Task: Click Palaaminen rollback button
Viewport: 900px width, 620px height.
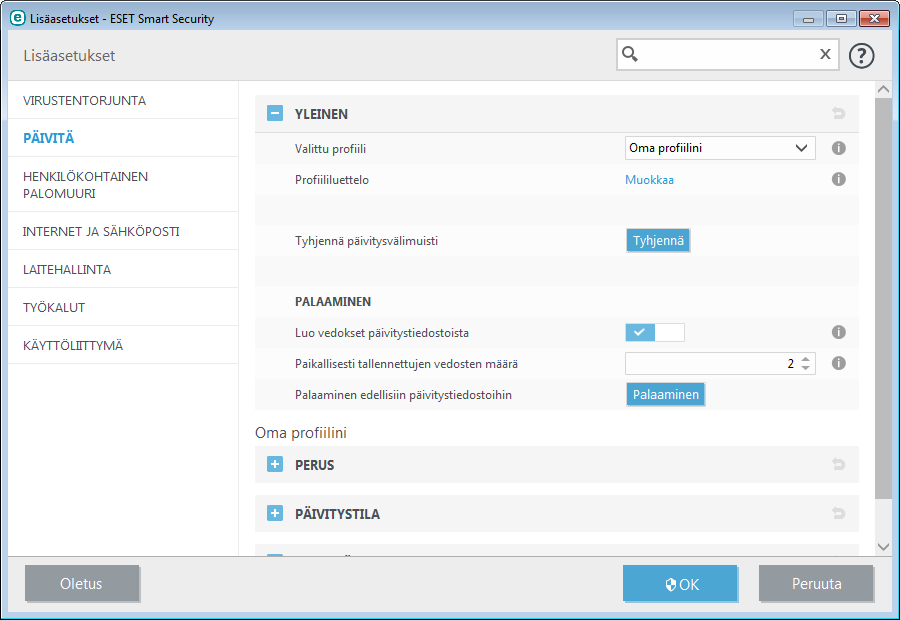Action: [x=665, y=394]
